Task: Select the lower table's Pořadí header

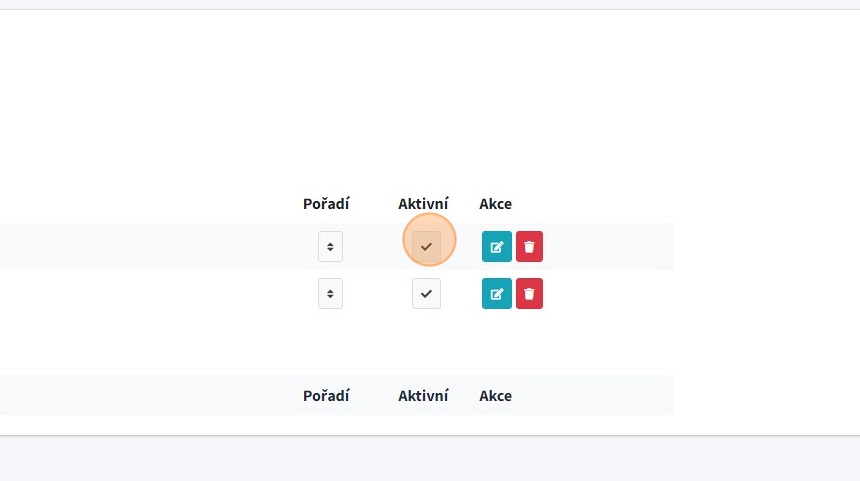Action: coord(326,395)
